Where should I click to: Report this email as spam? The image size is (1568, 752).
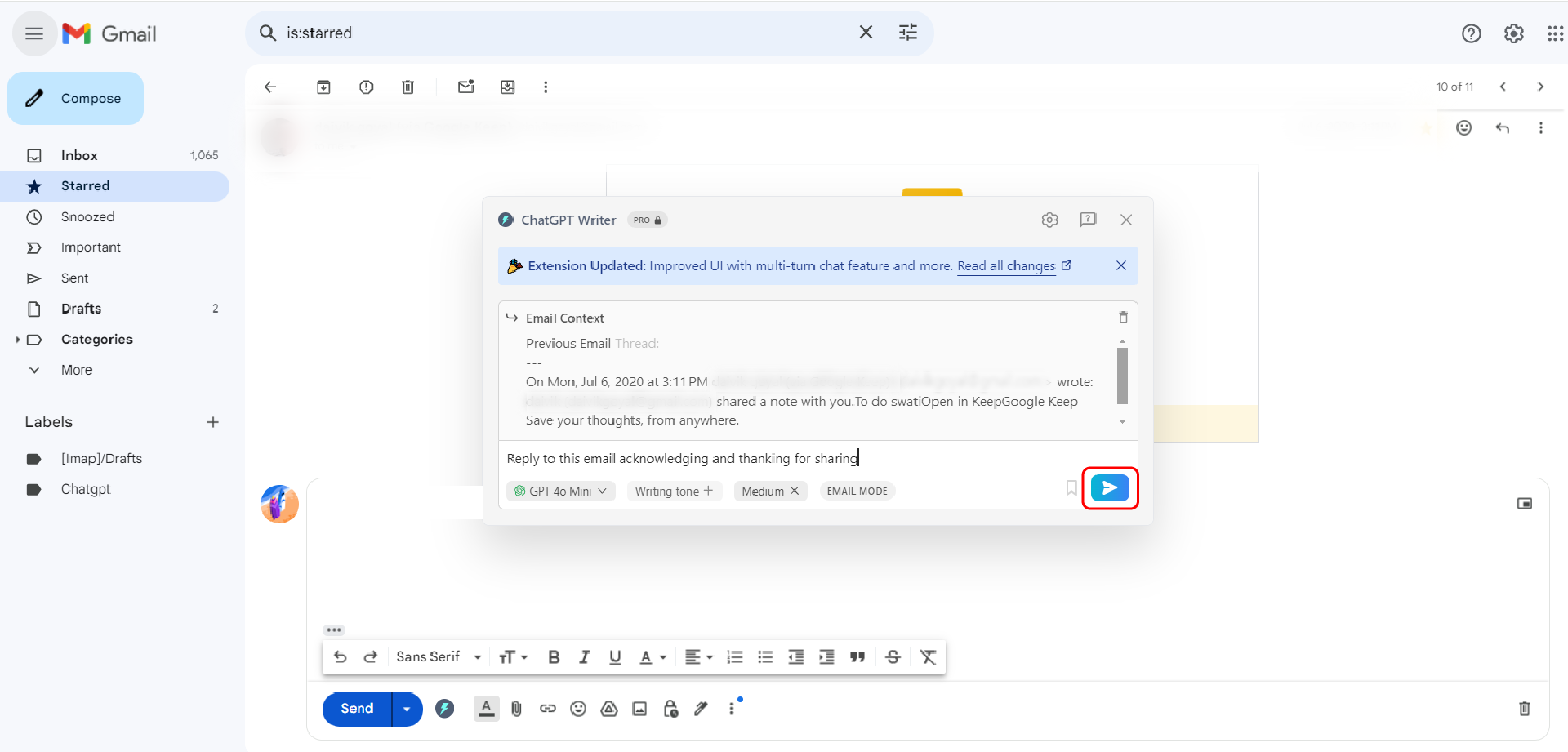coord(366,87)
